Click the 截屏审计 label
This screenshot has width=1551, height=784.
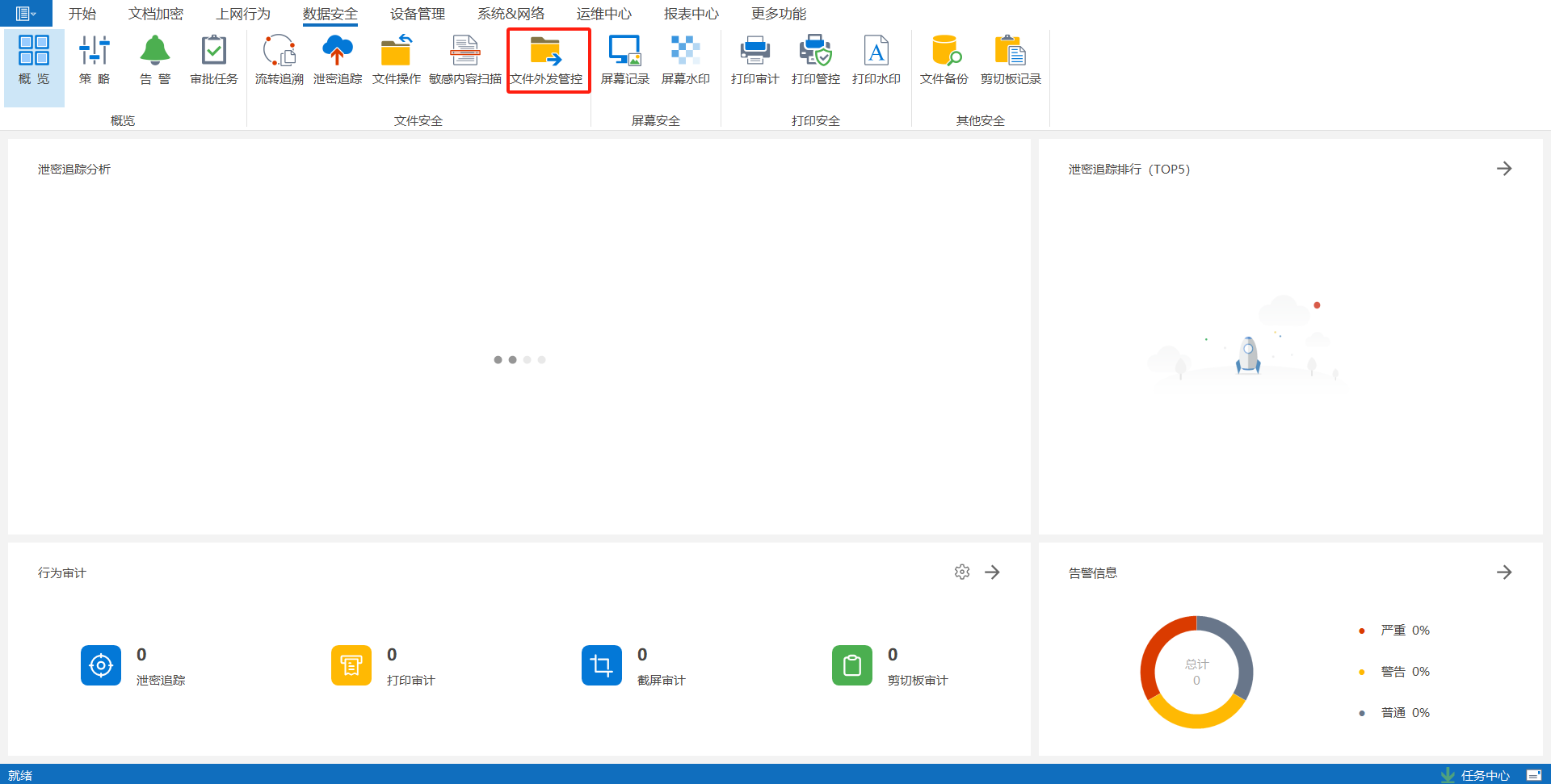pyautogui.click(x=662, y=681)
